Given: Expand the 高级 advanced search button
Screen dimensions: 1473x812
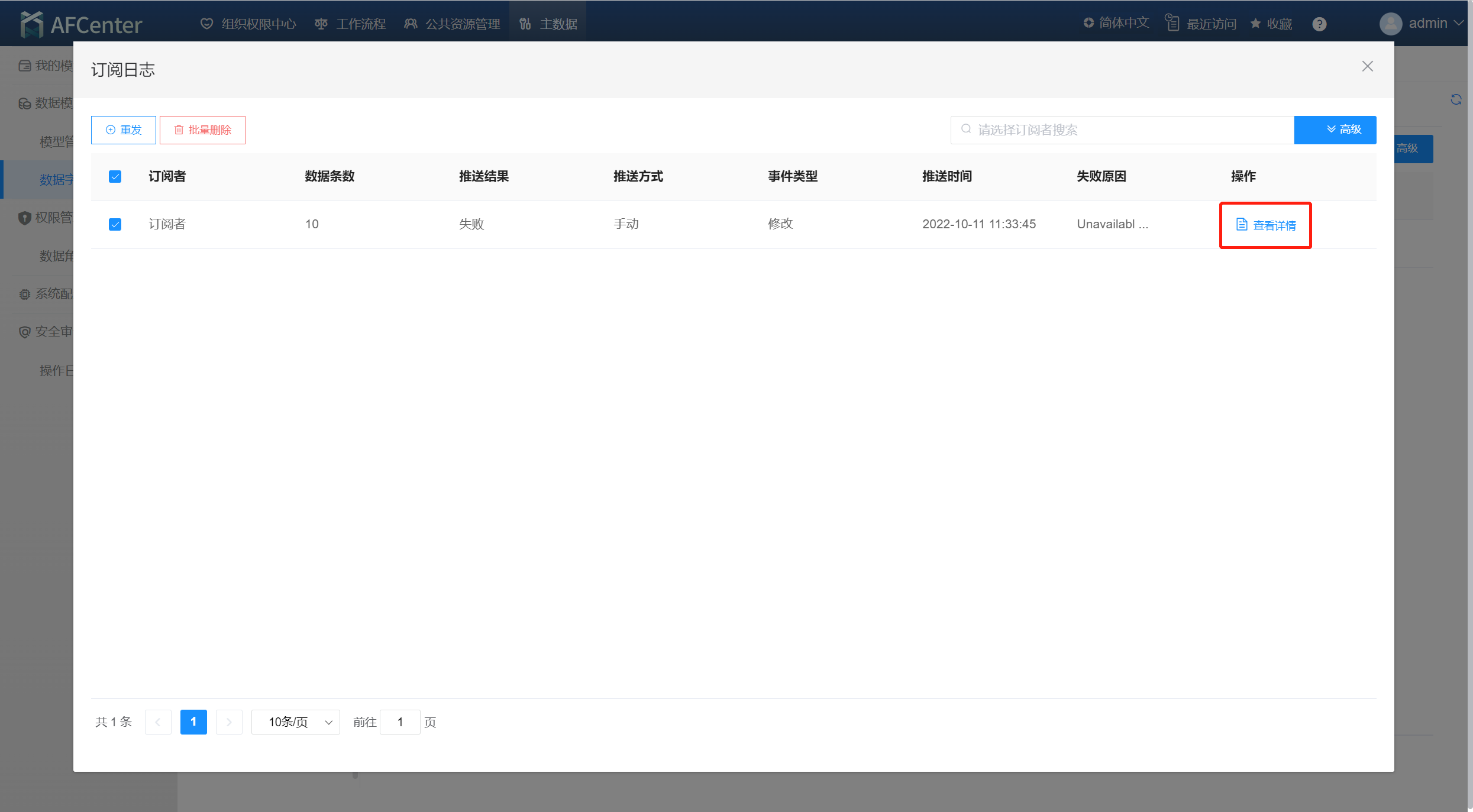Looking at the screenshot, I should coord(1335,130).
